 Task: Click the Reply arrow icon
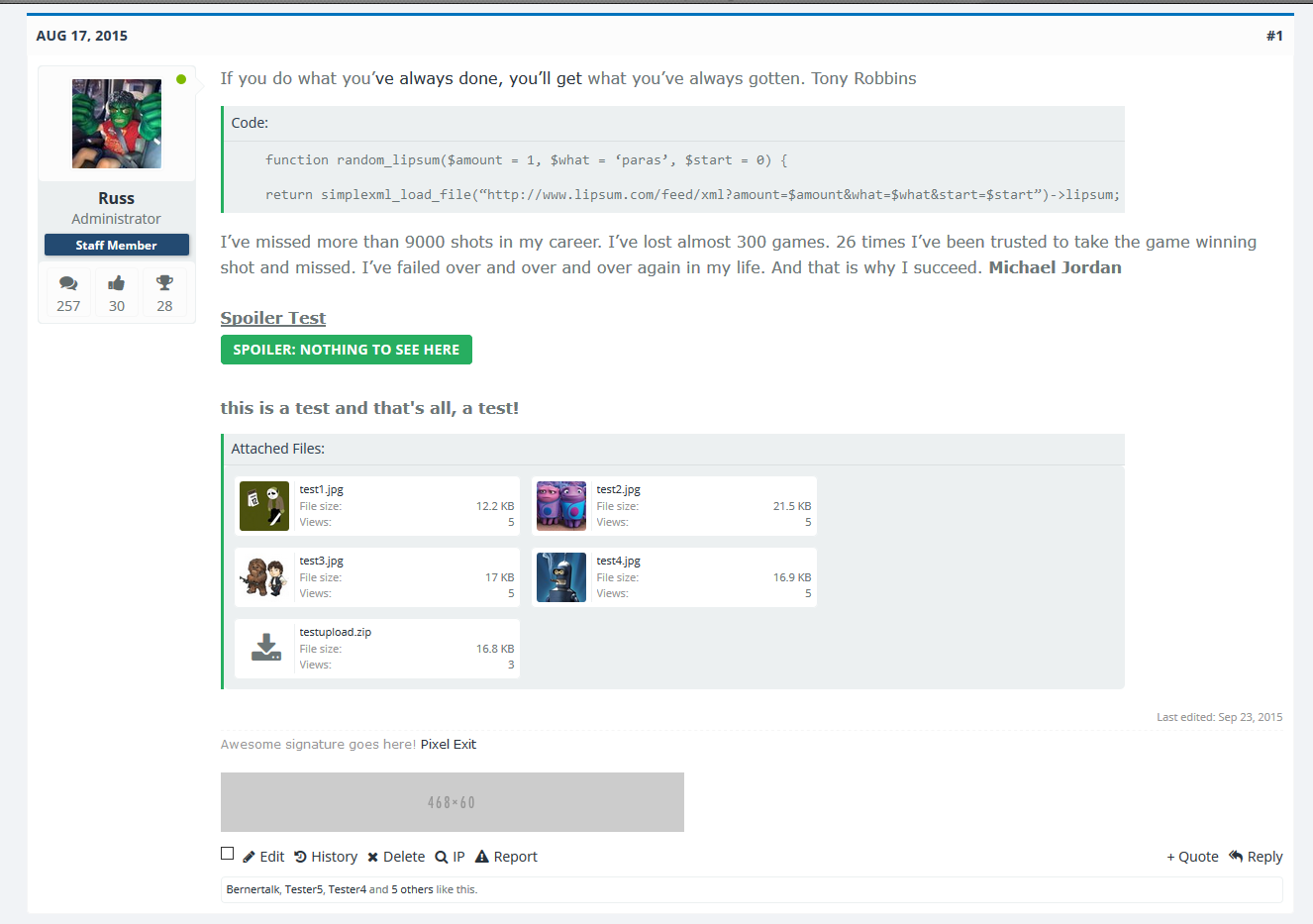pyautogui.click(x=1236, y=857)
